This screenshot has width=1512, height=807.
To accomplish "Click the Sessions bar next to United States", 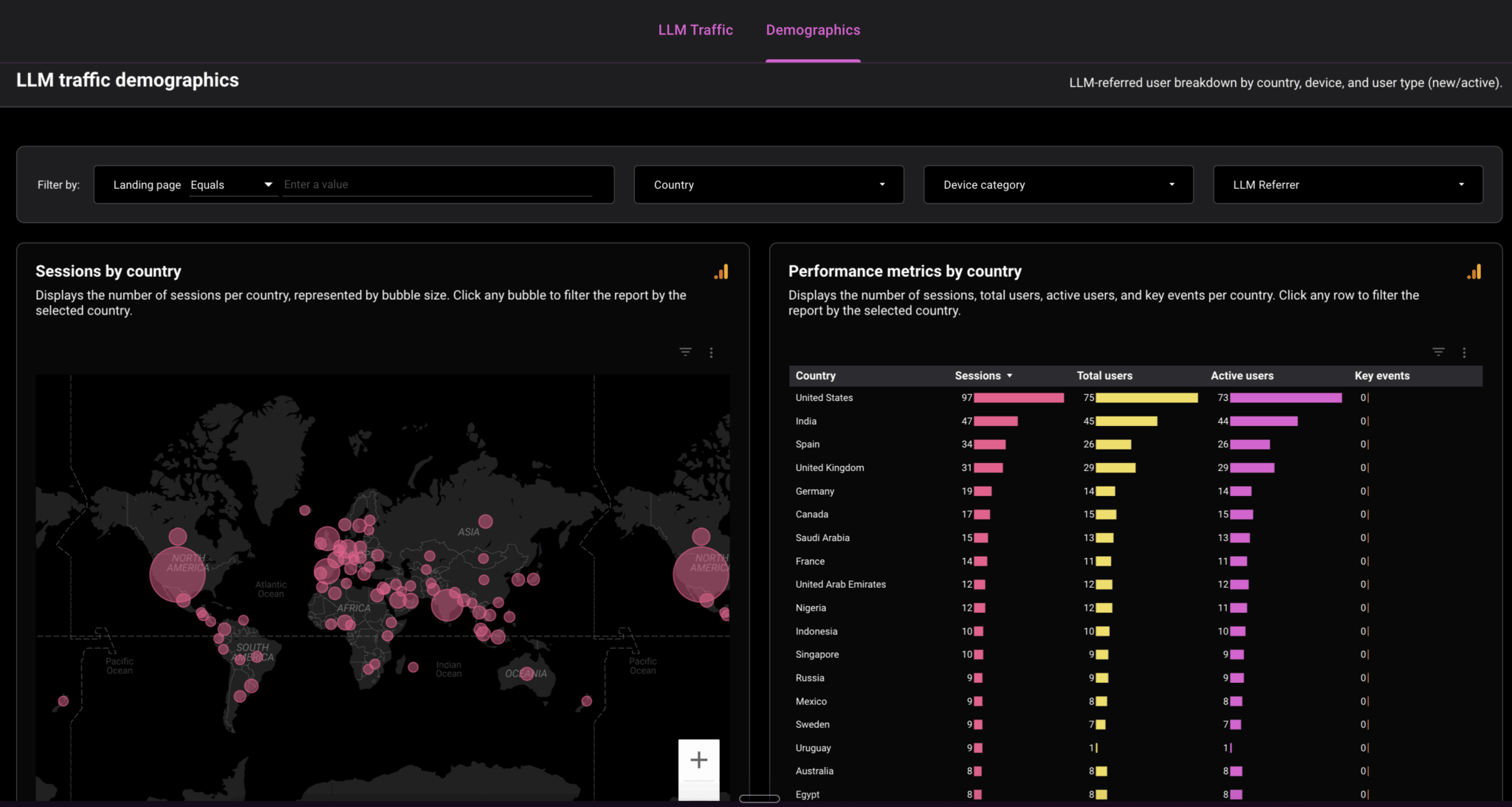I will [x=1019, y=397].
